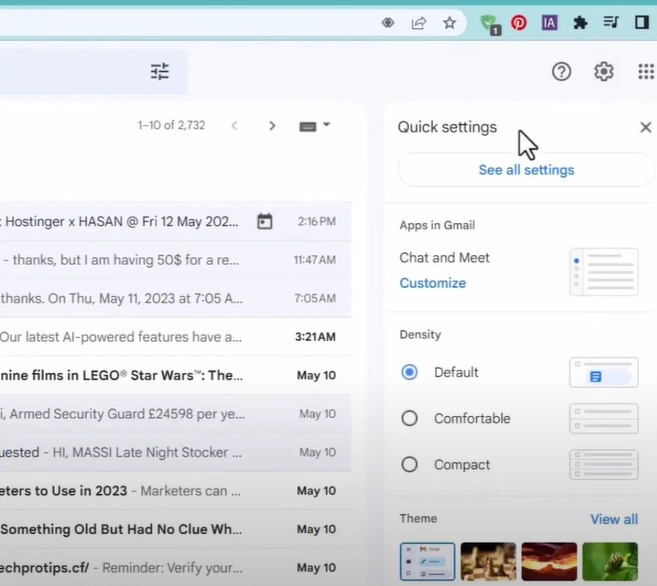Select the Comfortable density option
The height and width of the screenshot is (586, 657).
point(409,418)
